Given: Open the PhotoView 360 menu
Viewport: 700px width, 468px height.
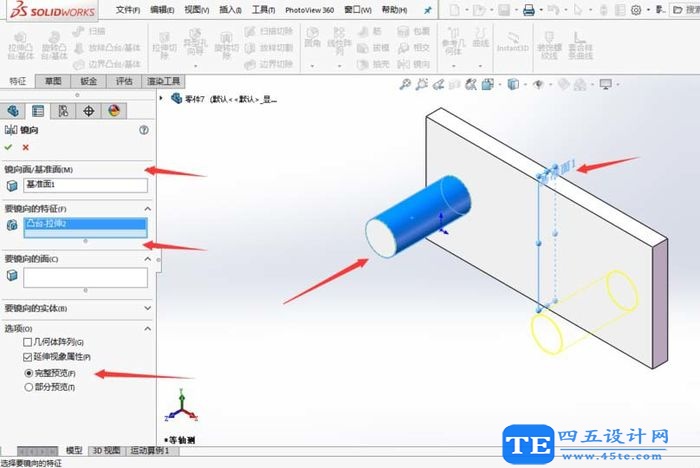Looking at the screenshot, I should (x=309, y=10).
